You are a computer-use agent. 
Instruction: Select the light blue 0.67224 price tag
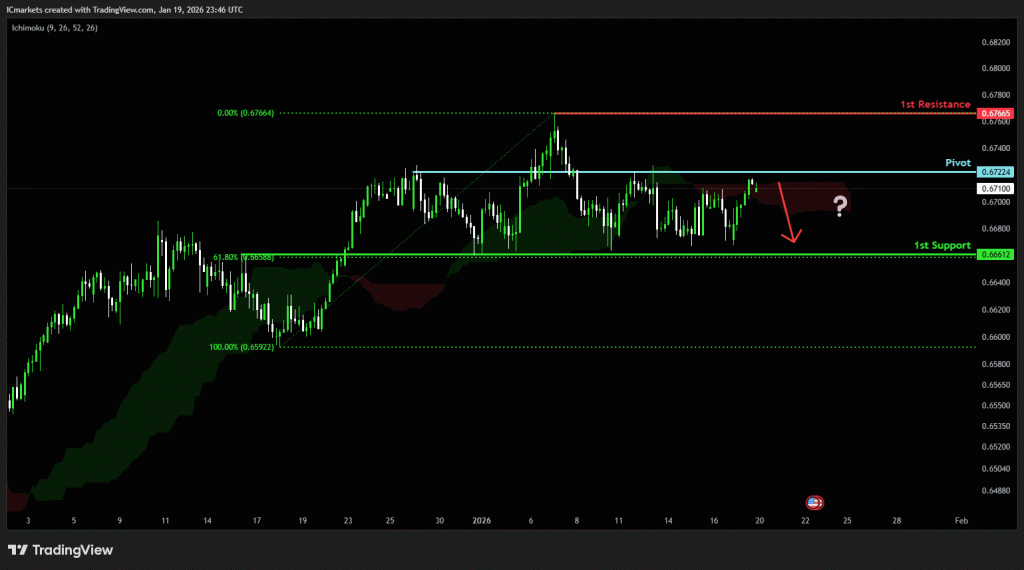[996, 172]
